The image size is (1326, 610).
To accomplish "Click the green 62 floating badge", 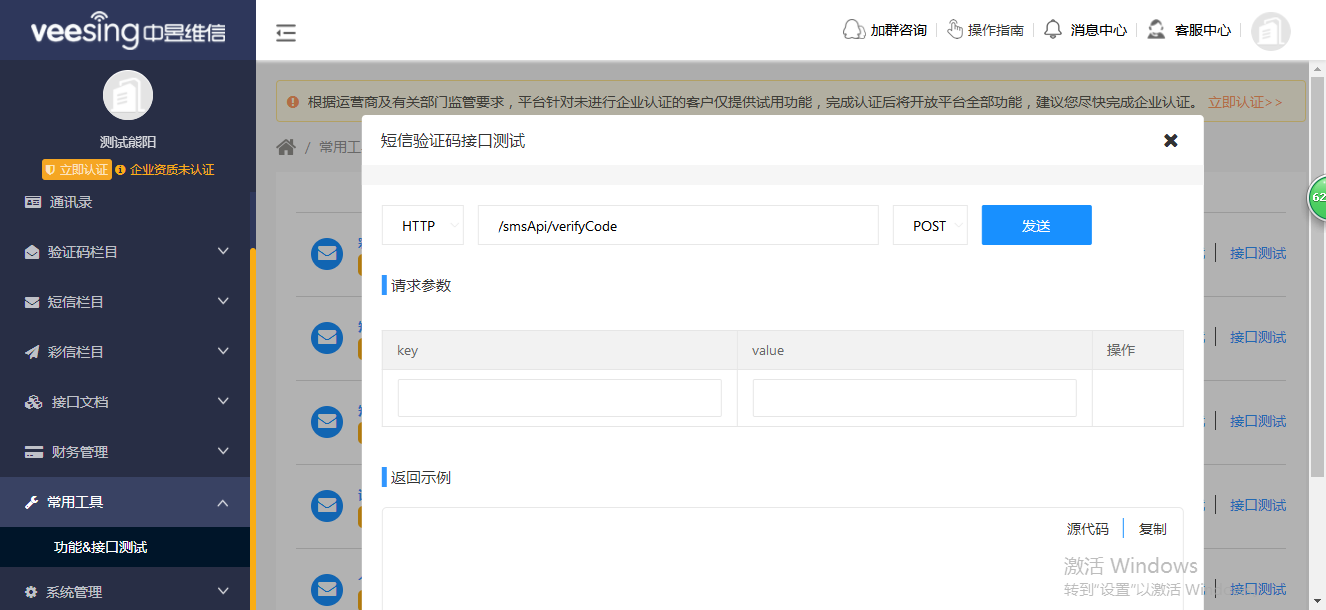I will coord(1318,197).
